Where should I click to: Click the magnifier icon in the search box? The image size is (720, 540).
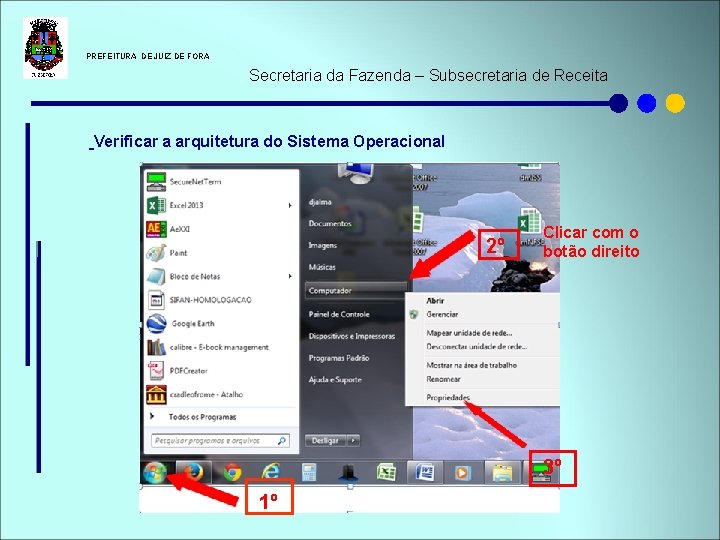[281, 440]
